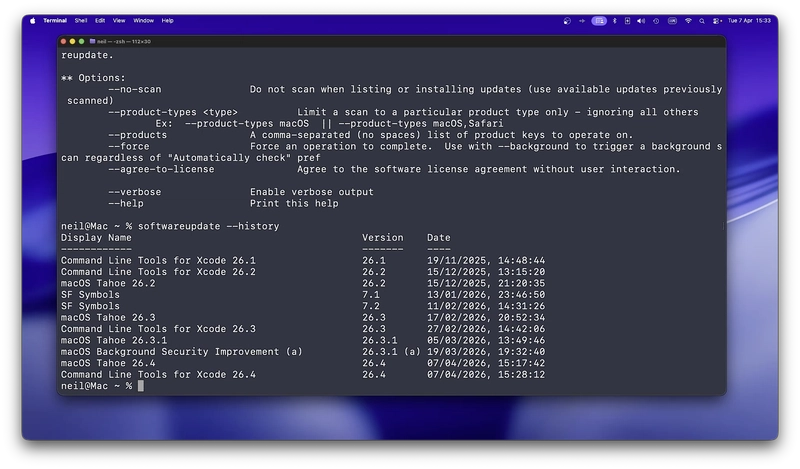Open the Window menu

(x=143, y=21)
